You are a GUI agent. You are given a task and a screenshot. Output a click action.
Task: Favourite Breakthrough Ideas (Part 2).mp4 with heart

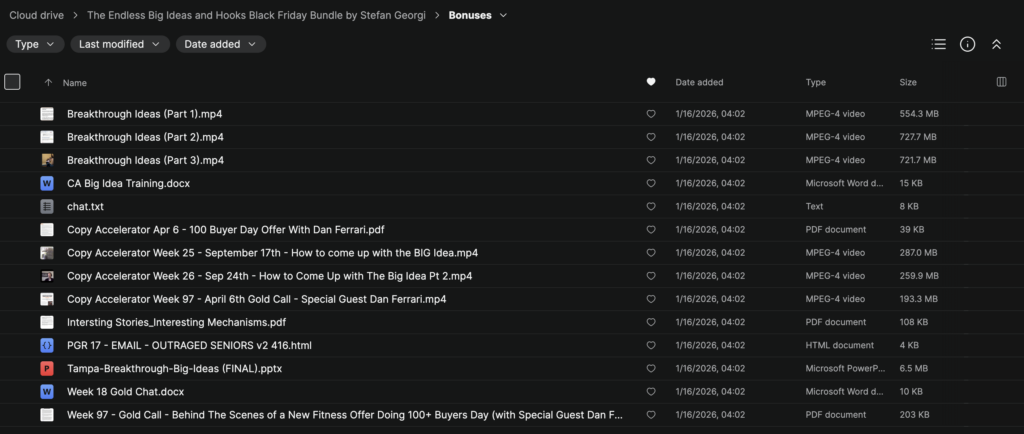coord(650,137)
